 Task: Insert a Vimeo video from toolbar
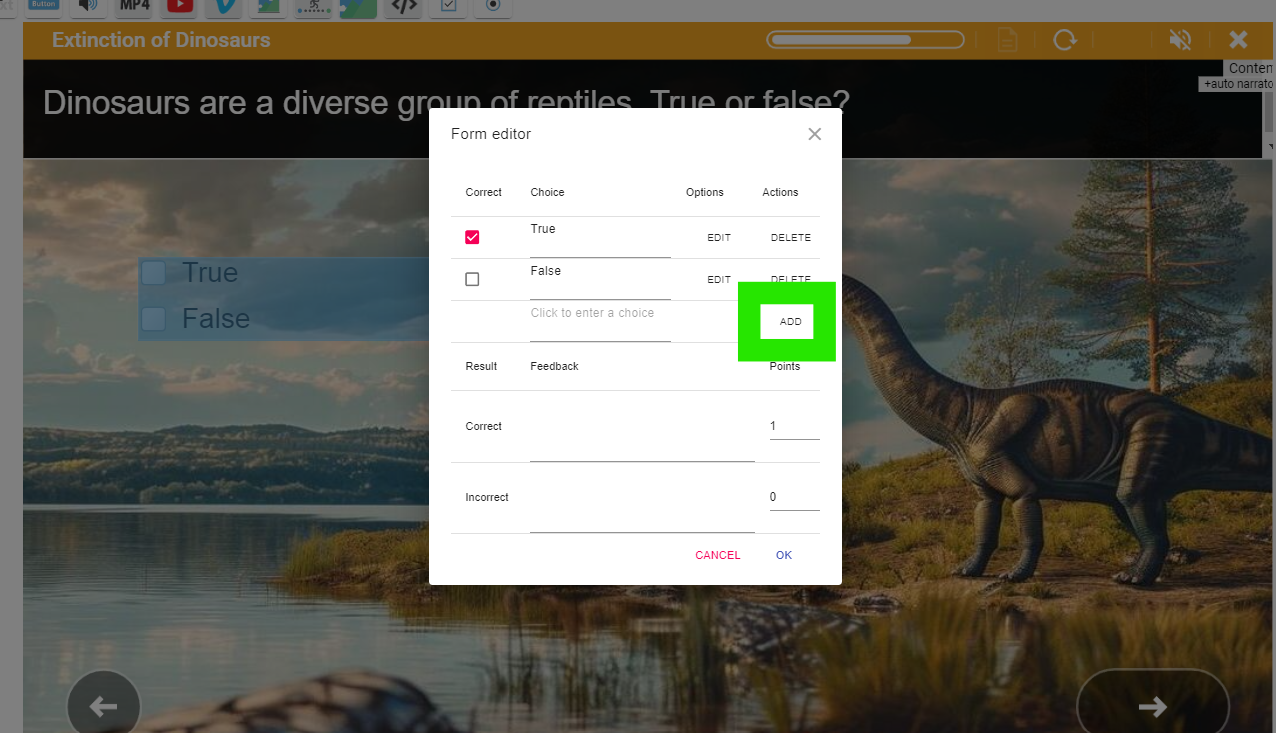pos(225,6)
